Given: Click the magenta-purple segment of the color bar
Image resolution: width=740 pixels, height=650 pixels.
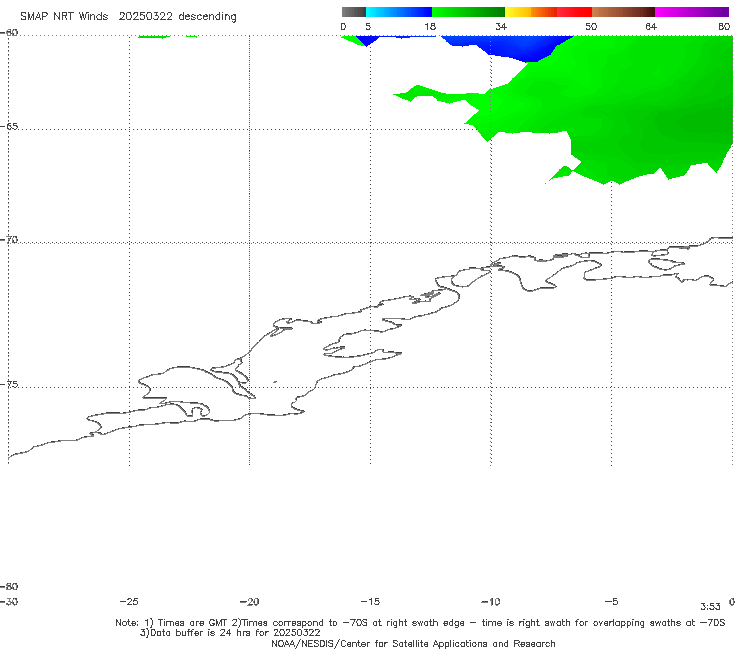Looking at the screenshot, I should (692, 12).
